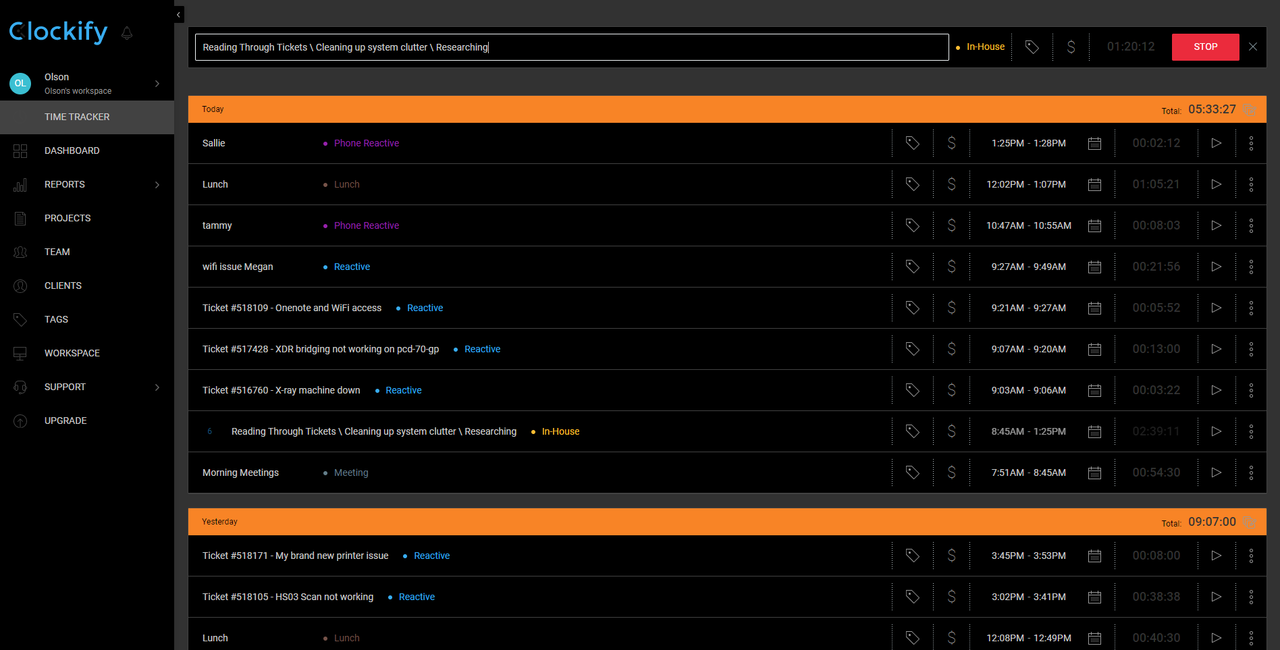
Task: Open the tag icon on the Sallie entry
Action: (x=911, y=143)
